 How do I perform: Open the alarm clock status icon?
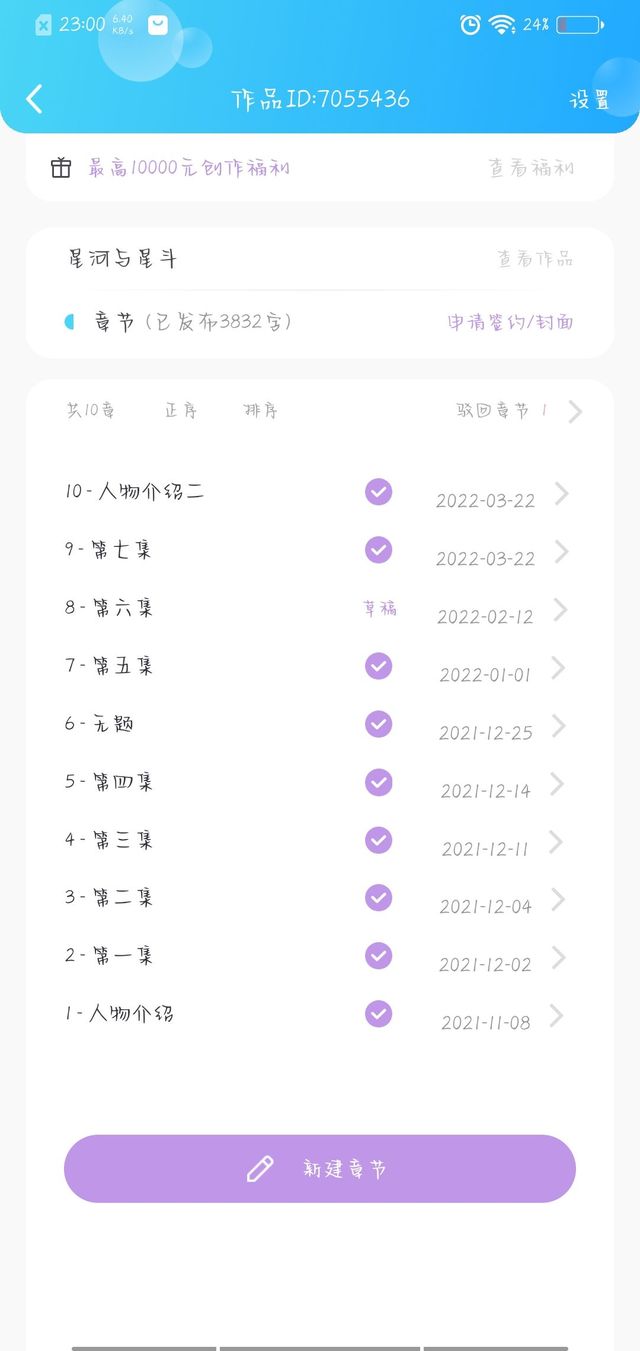(x=470, y=25)
